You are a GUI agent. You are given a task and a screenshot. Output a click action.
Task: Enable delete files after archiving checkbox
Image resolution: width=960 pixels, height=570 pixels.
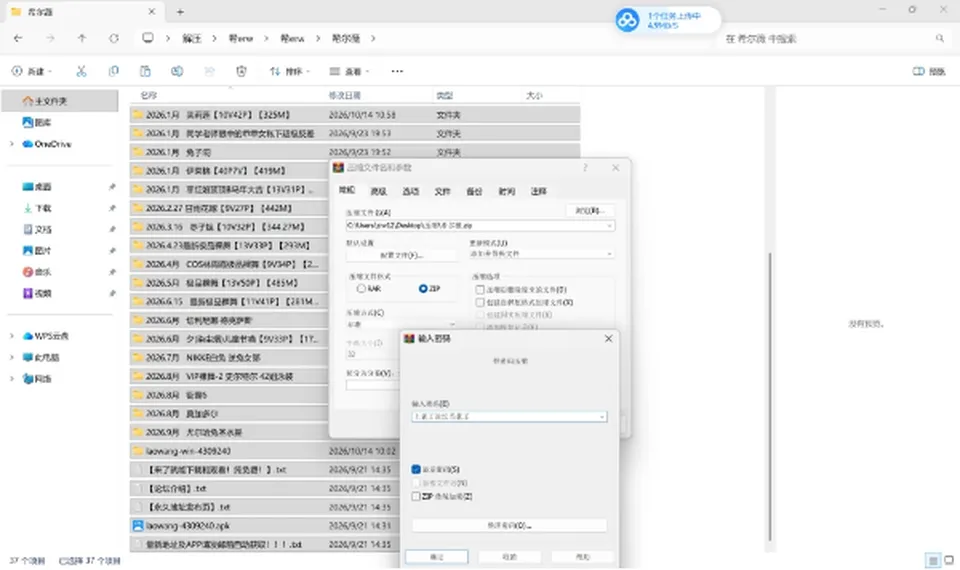click(480, 290)
